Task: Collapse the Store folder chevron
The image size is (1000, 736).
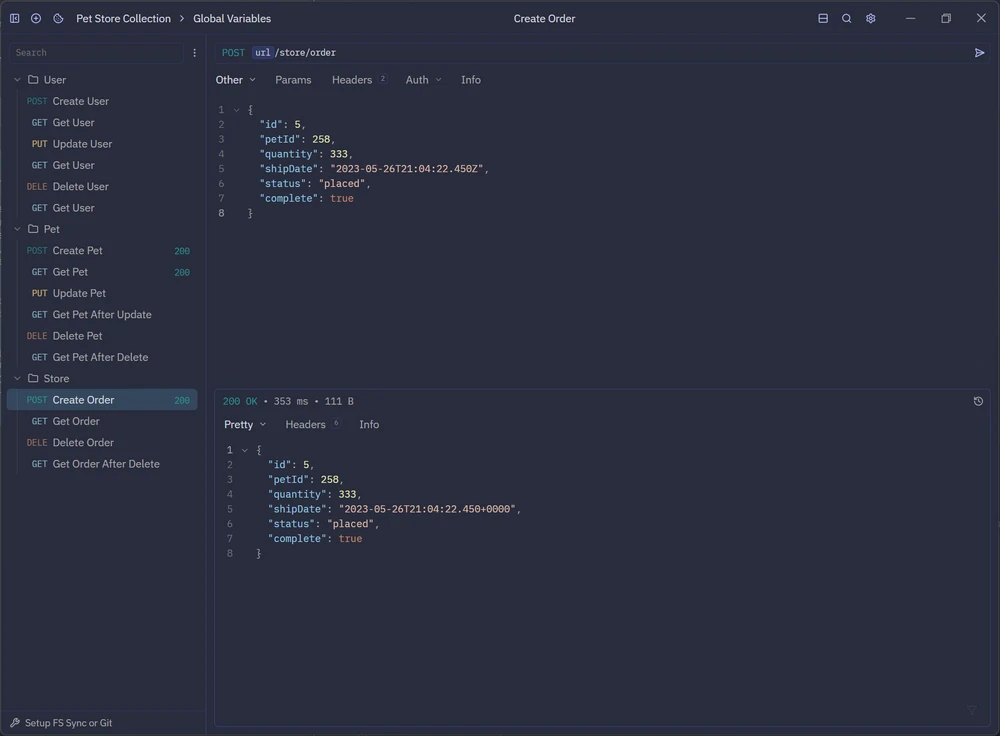Action: pyautogui.click(x=18, y=378)
